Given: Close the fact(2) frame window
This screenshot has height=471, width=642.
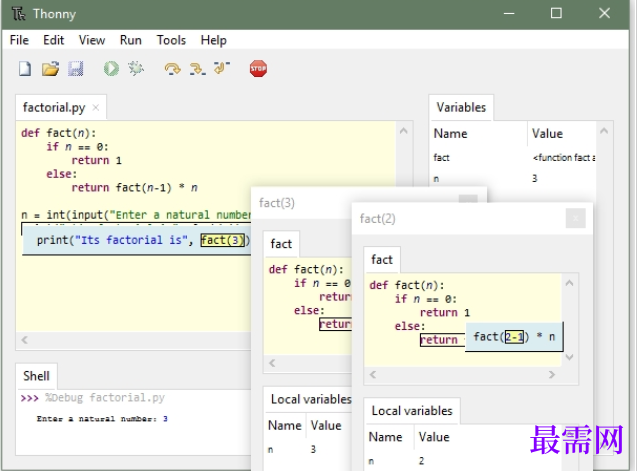Looking at the screenshot, I should pos(576,218).
